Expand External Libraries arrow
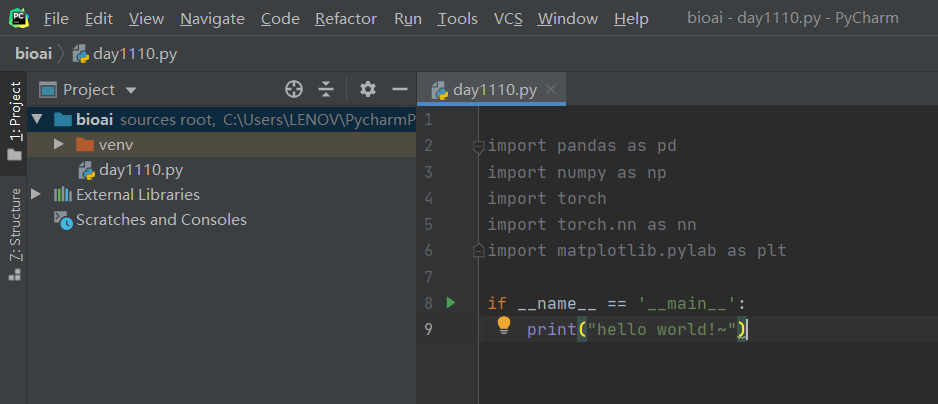 (36, 194)
